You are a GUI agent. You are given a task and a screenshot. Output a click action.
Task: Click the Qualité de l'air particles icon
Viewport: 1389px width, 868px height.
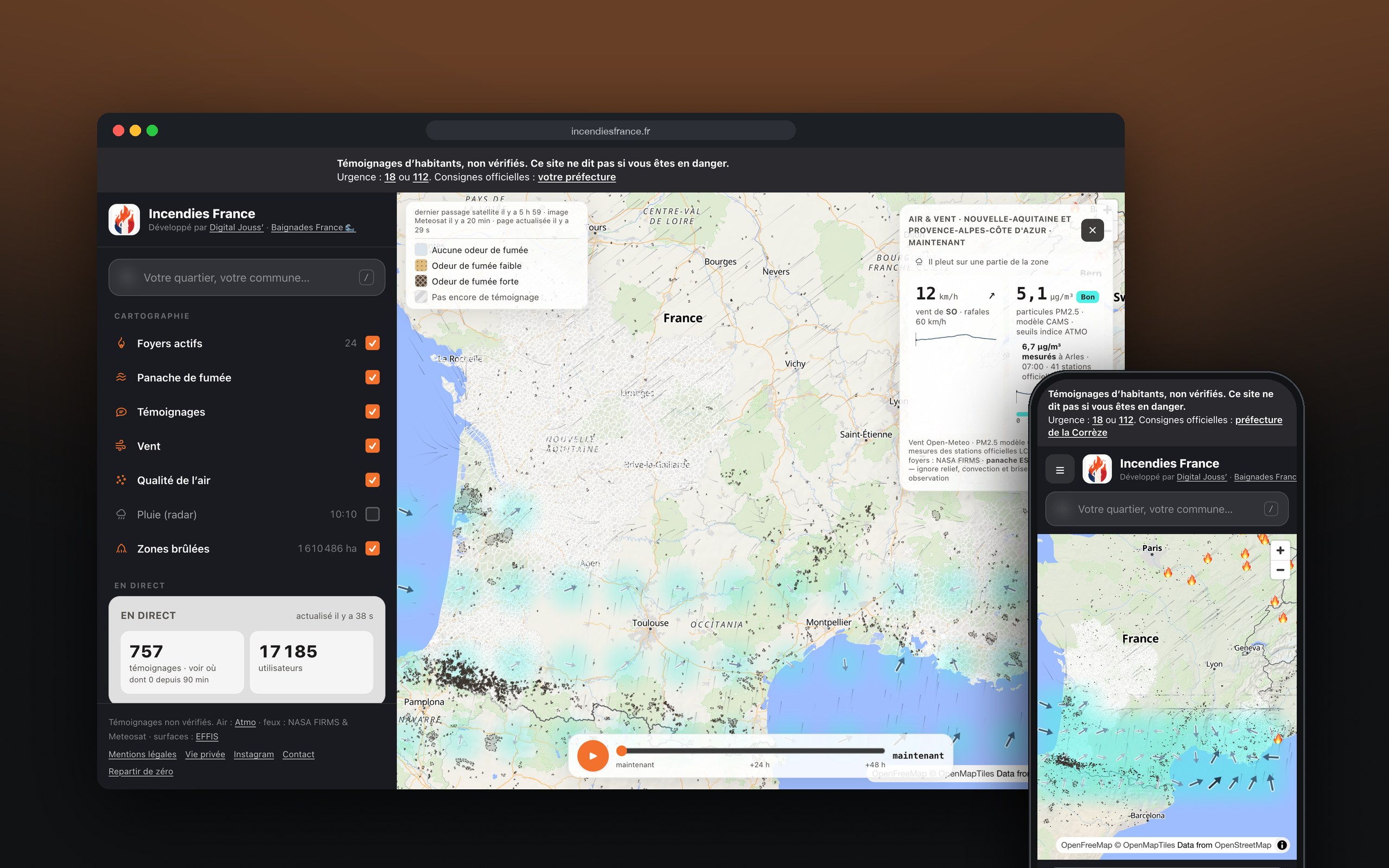(x=121, y=480)
